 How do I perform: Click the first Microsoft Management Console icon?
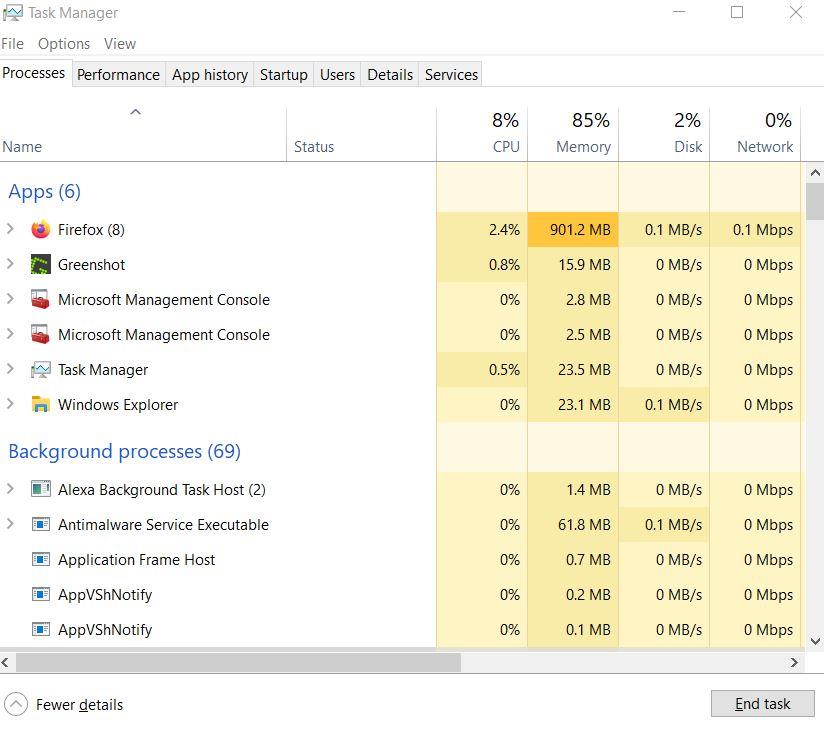[x=40, y=300]
